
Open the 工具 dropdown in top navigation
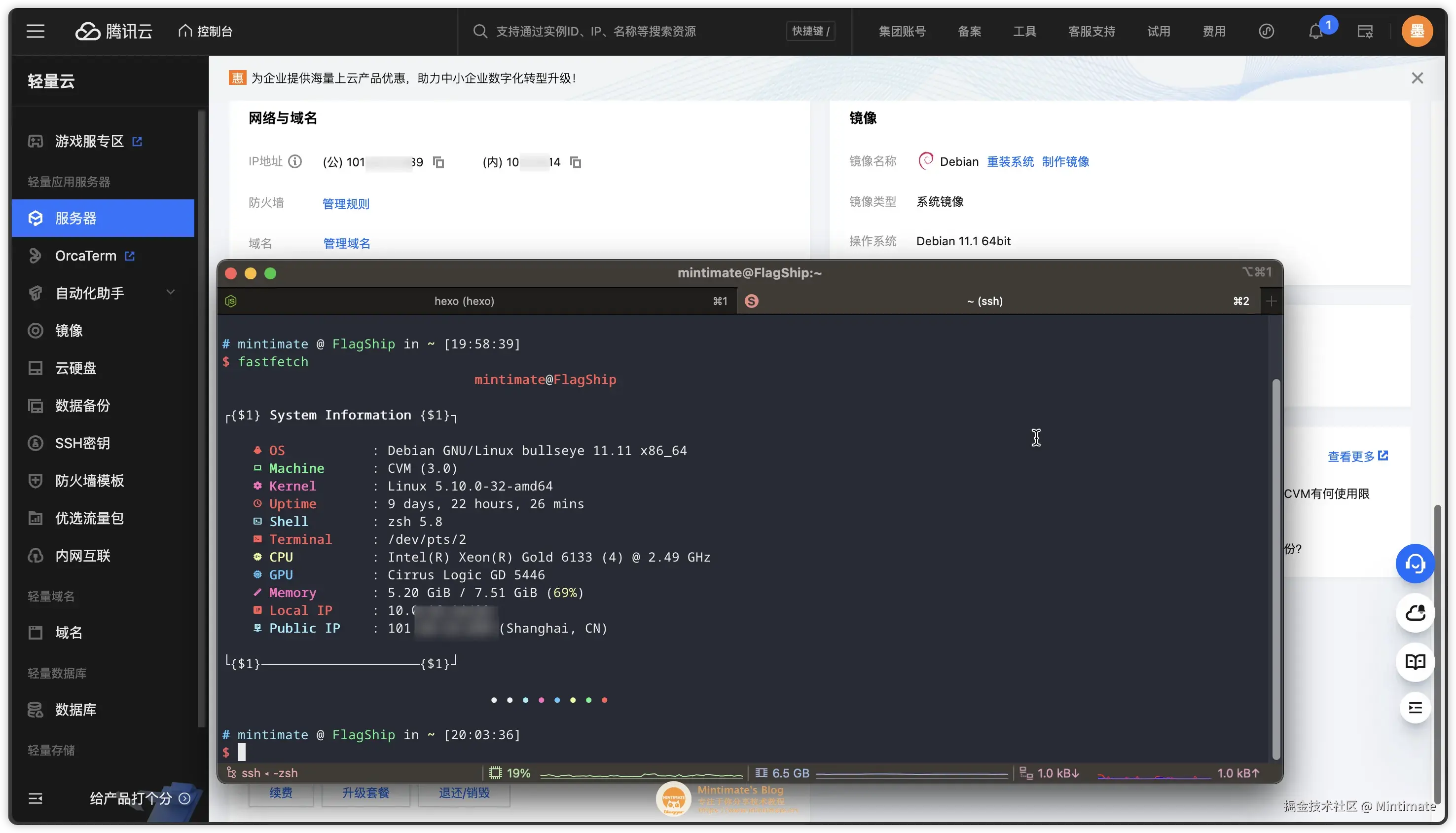coord(1024,32)
